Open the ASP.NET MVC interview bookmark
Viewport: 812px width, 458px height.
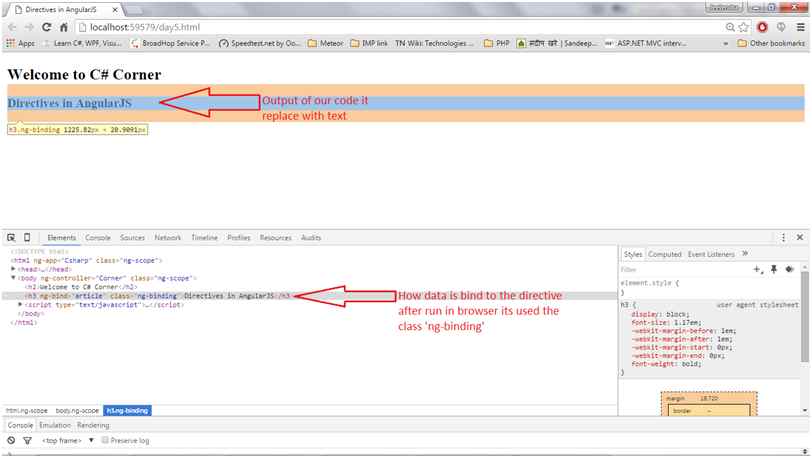[645, 44]
